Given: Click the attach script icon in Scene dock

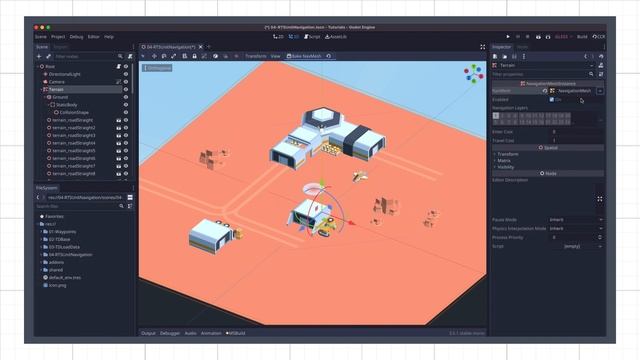Looking at the screenshot, I should (130, 56).
